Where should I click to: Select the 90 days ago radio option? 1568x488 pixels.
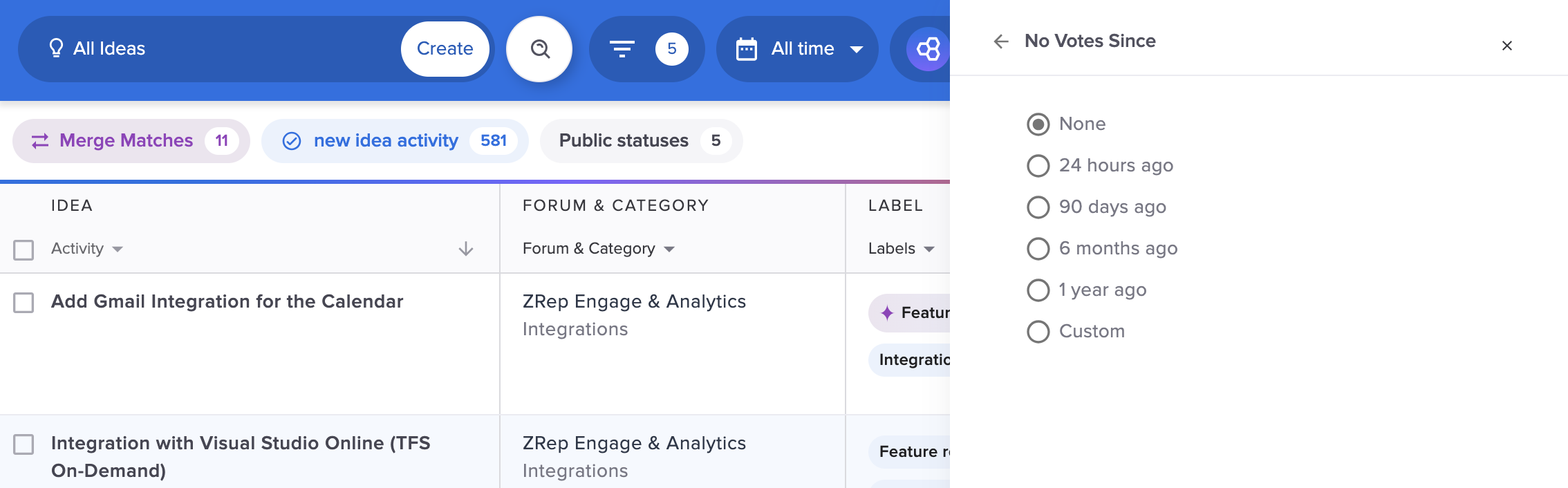pos(1038,207)
